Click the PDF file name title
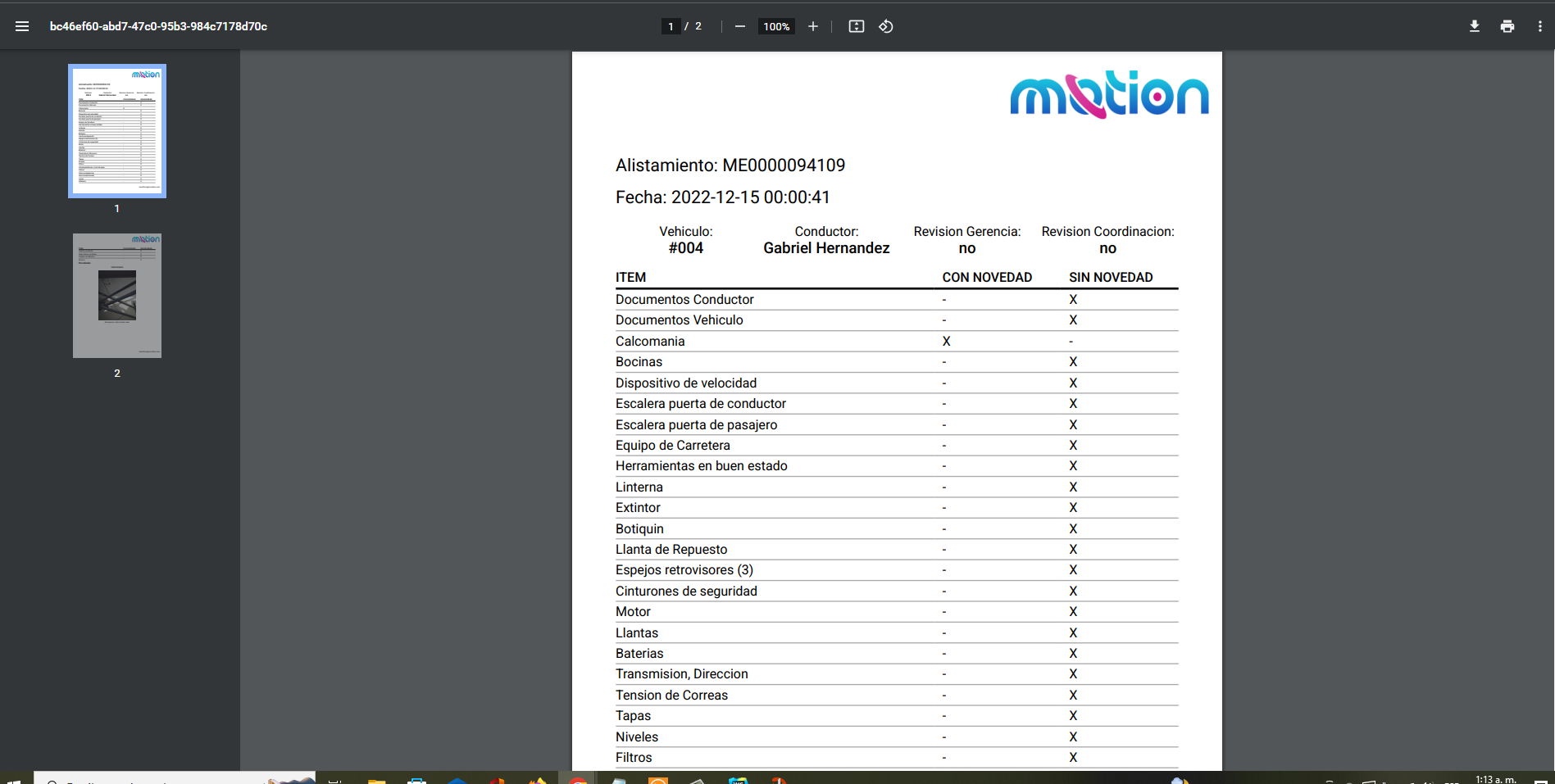The image size is (1555, 784). (x=158, y=26)
